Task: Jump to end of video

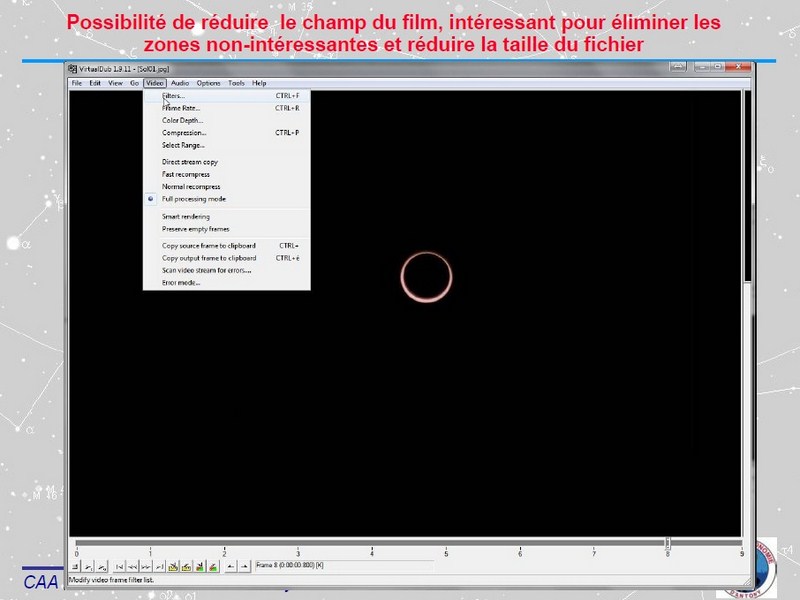Action: click(x=160, y=566)
